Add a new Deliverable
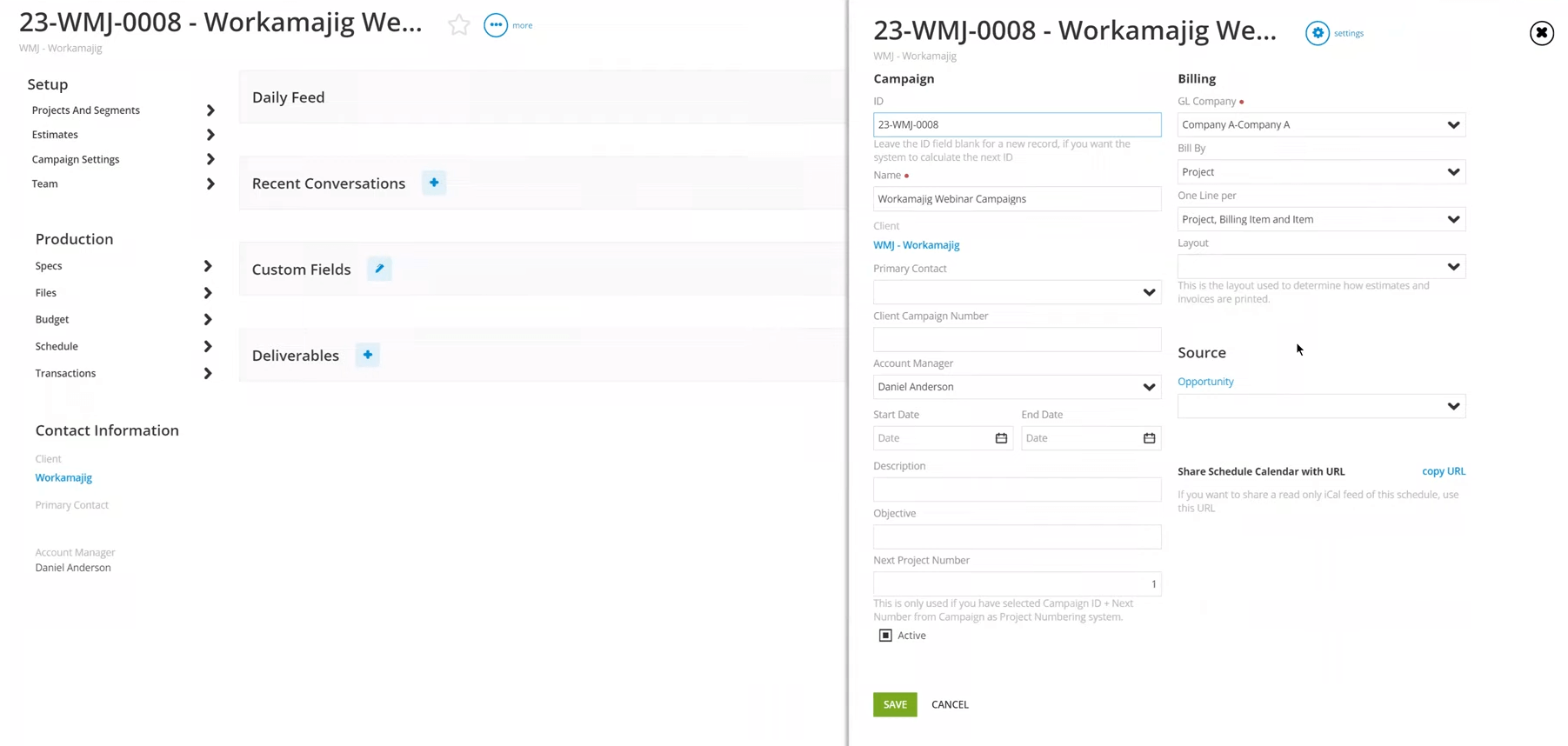This screenshot has height=746, width=1568. click(x=368, y=355)
